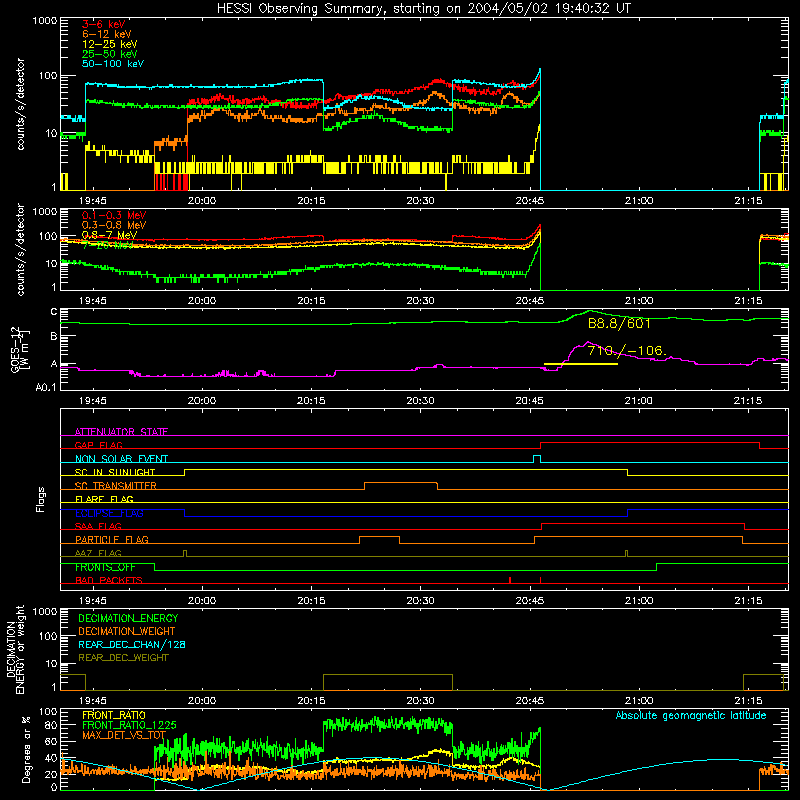
Task: Click the 25-50 keV legend label
Action: pos(109,54)
